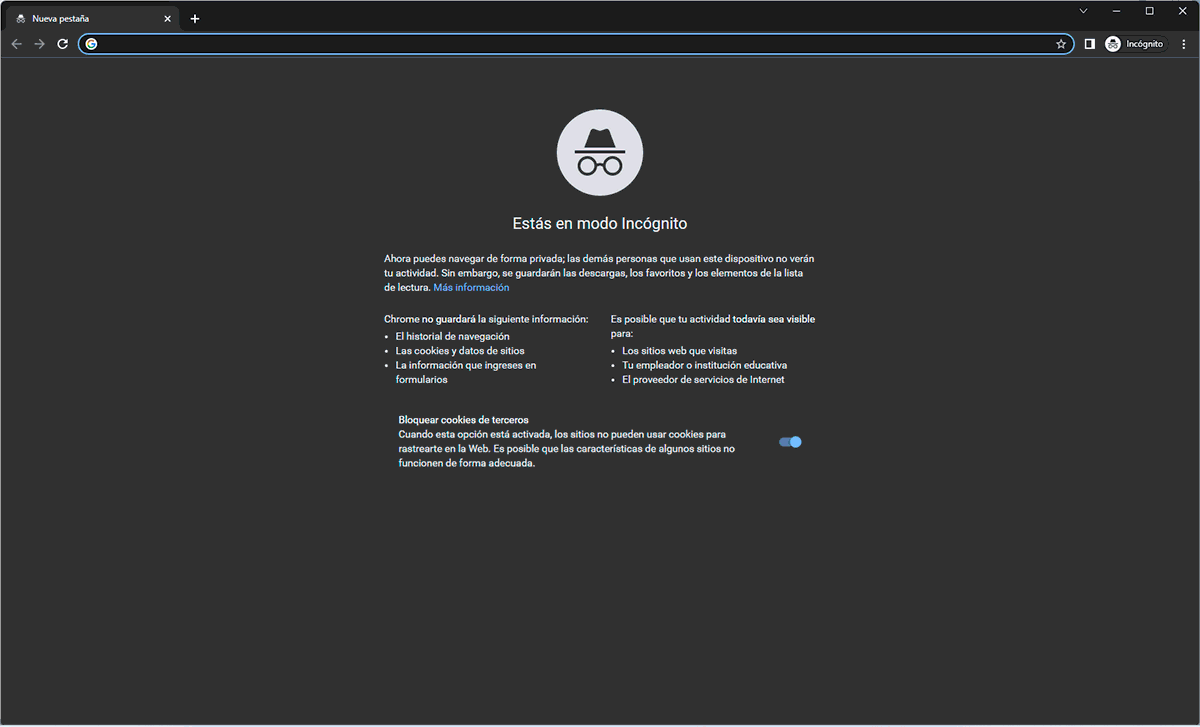Go back with the back arrow
Image resolution: width=1200 pixels, height=727 pixels.
pos(16,44)
